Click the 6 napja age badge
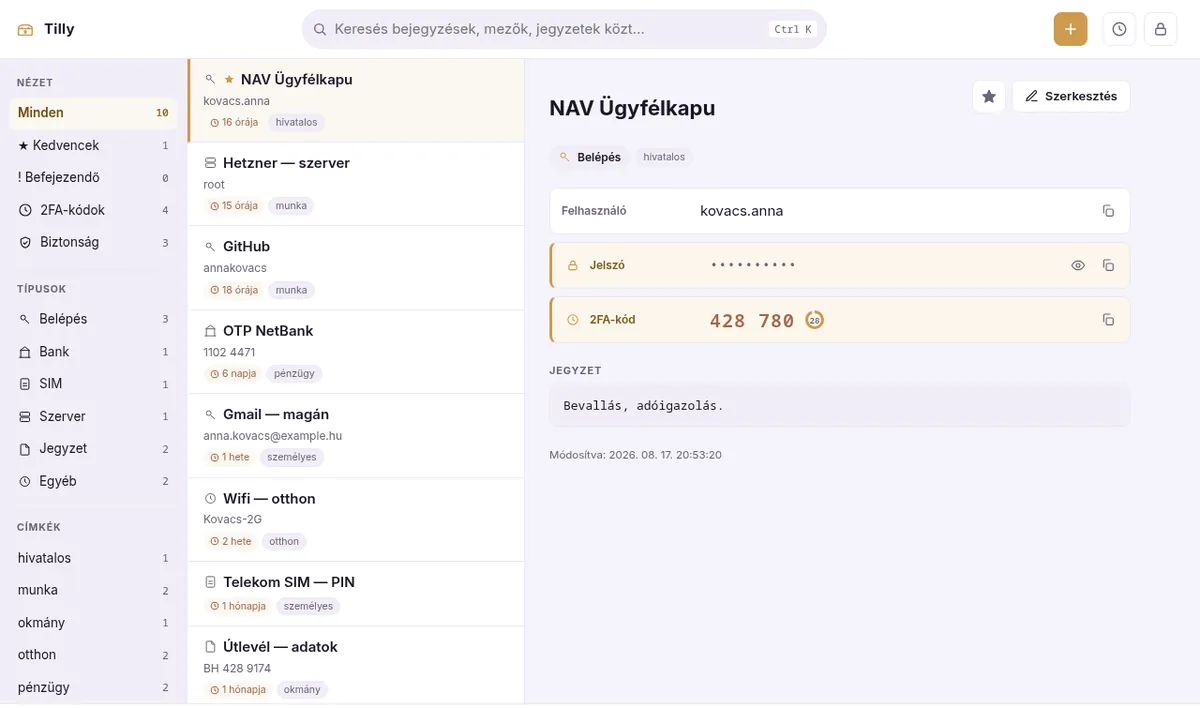 click(x=233, y=374)
